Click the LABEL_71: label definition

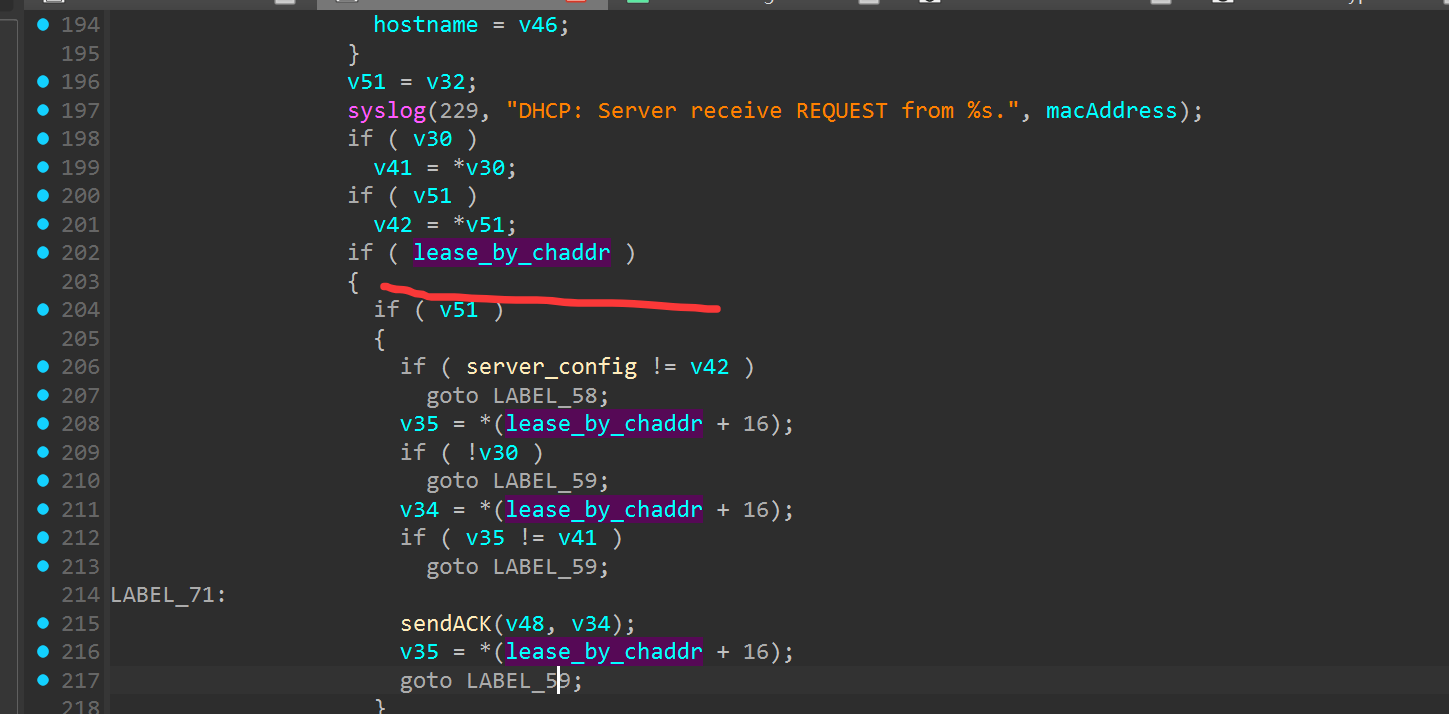coord(169,595)
